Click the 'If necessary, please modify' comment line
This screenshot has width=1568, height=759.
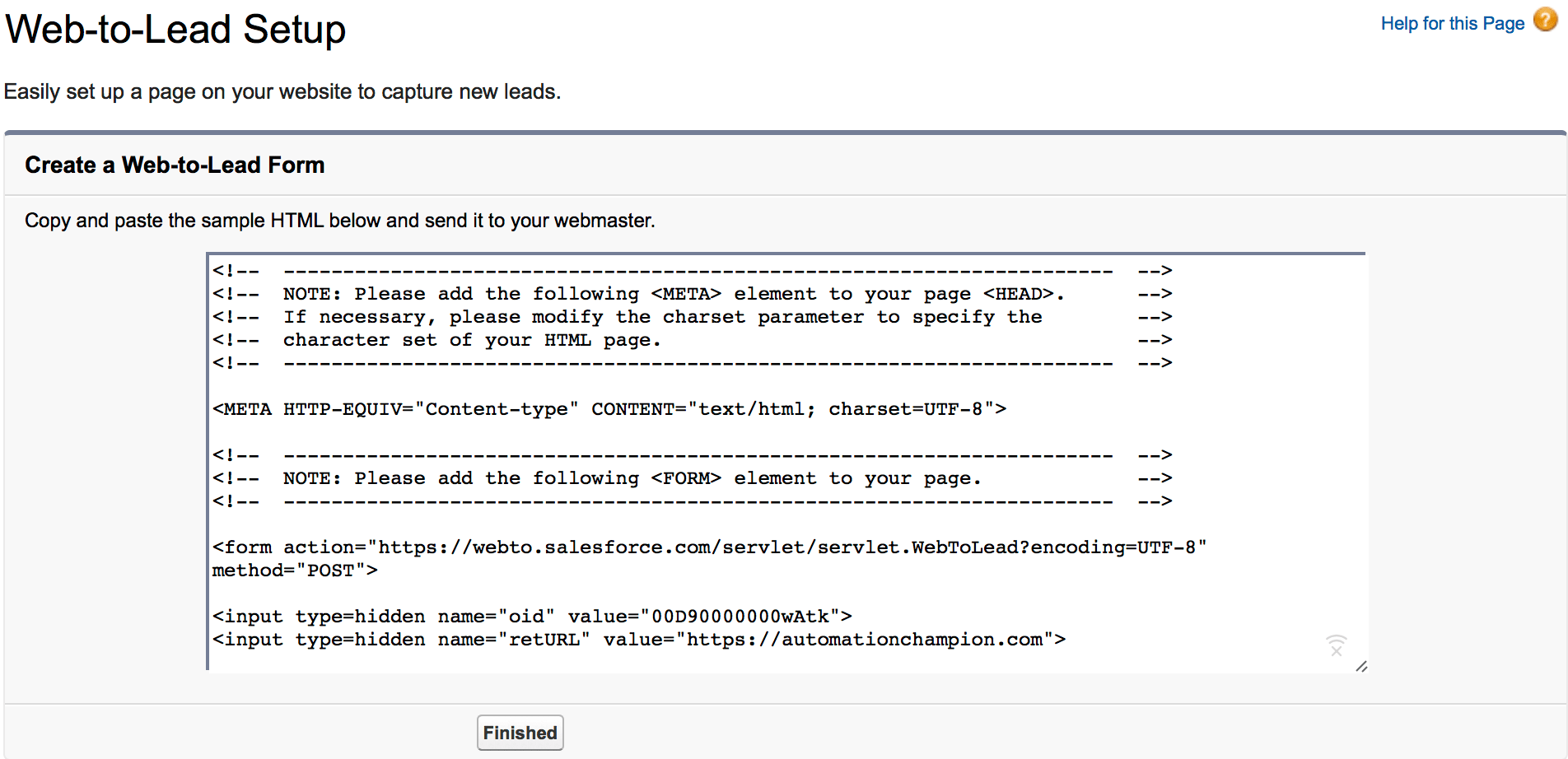(692, 317)
